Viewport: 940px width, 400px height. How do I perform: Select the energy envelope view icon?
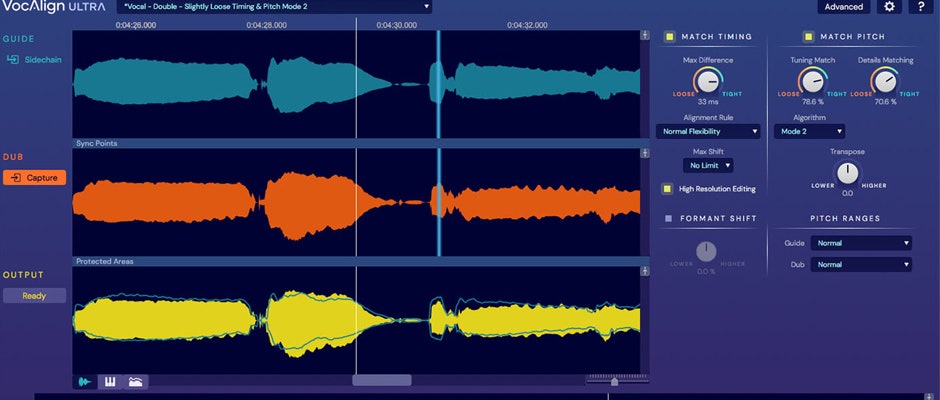(x=135, y=381)
